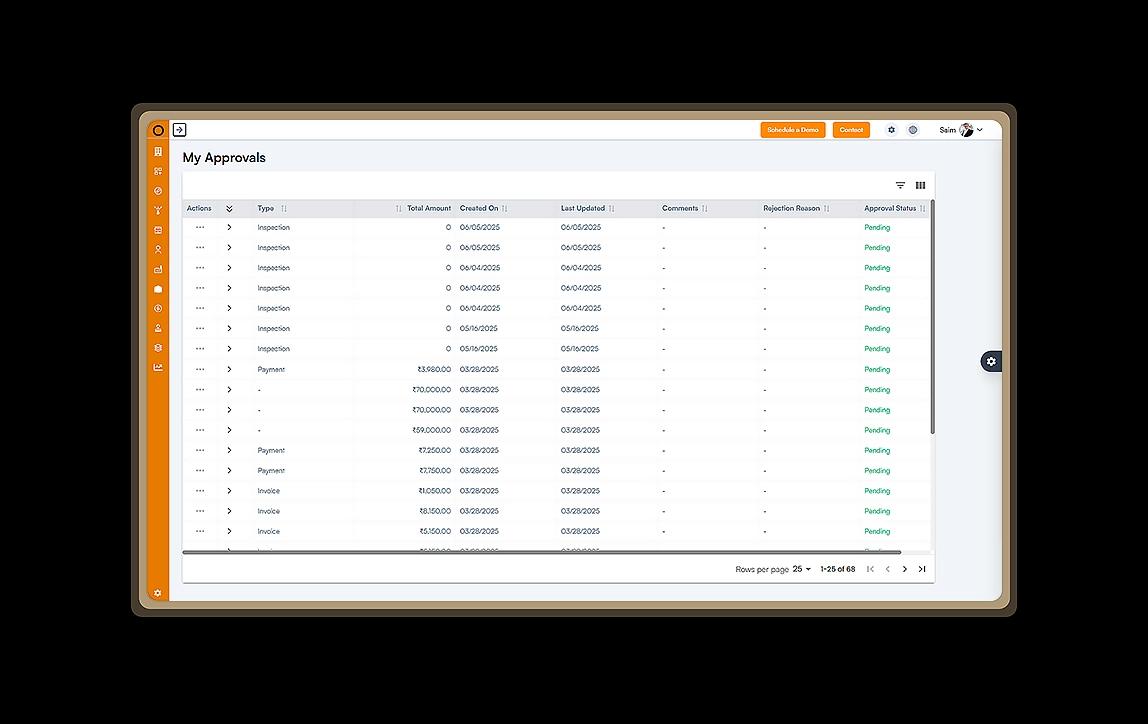
Task: Open the floating settings gear on right edge
Action: (991, 361)
